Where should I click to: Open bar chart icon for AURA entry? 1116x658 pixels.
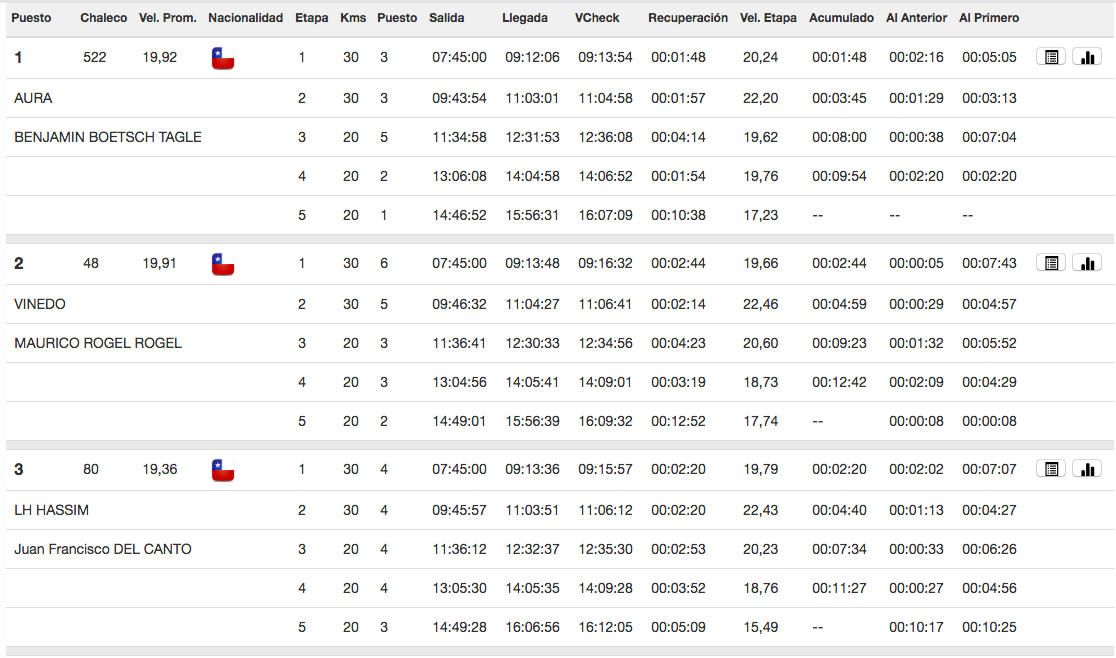pyautogui.click(x=1088, y=57)
